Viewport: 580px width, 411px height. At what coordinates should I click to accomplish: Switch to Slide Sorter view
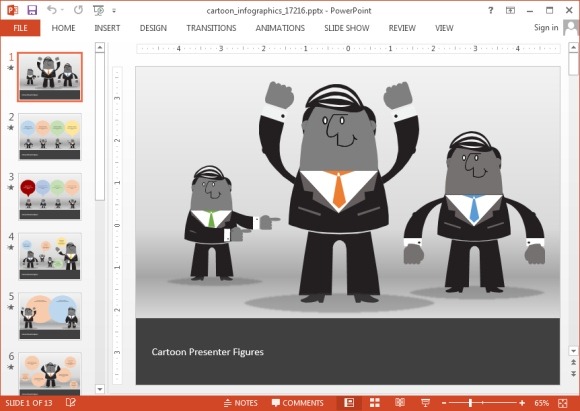[374, 402]
